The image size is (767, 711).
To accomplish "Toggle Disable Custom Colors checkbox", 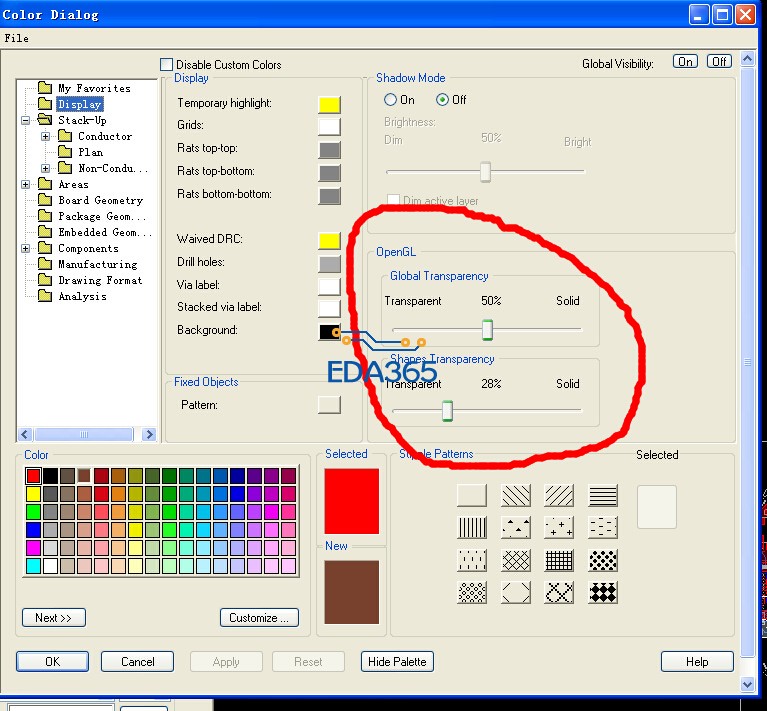I will pyautogui.click(x=166, y=65).
